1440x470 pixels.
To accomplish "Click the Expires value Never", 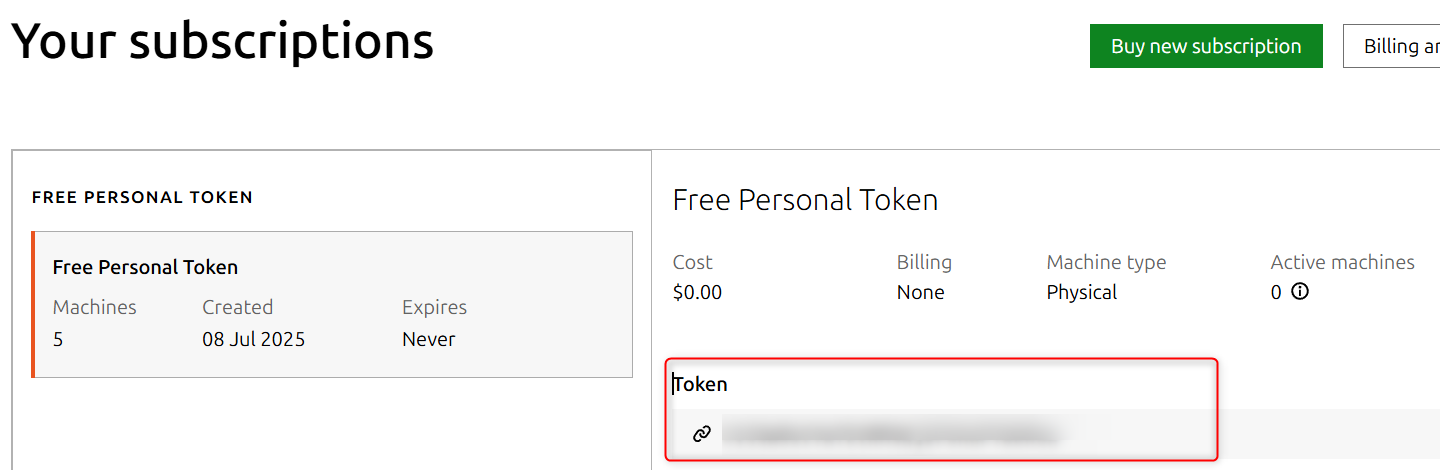I will 429,339.
